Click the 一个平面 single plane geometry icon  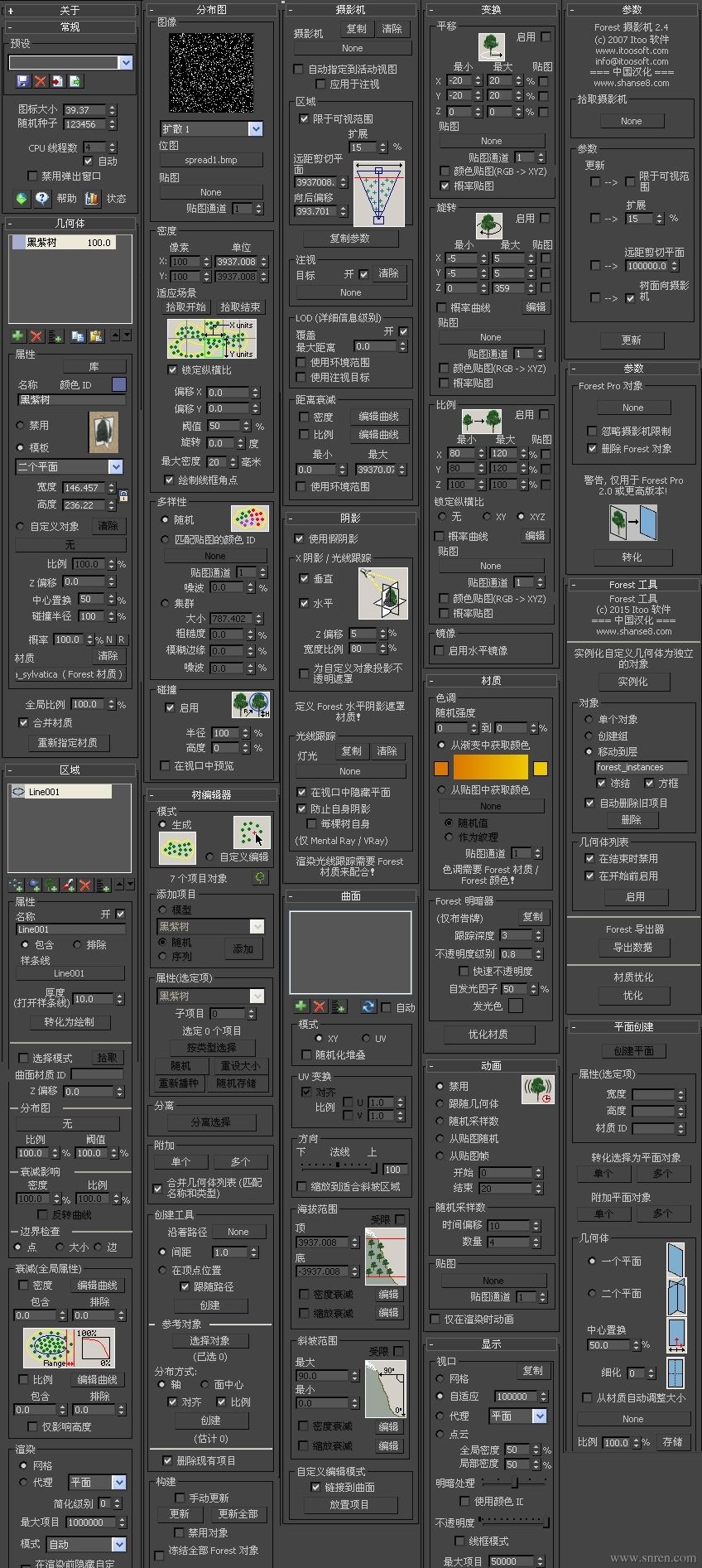tap(676, 1261)
